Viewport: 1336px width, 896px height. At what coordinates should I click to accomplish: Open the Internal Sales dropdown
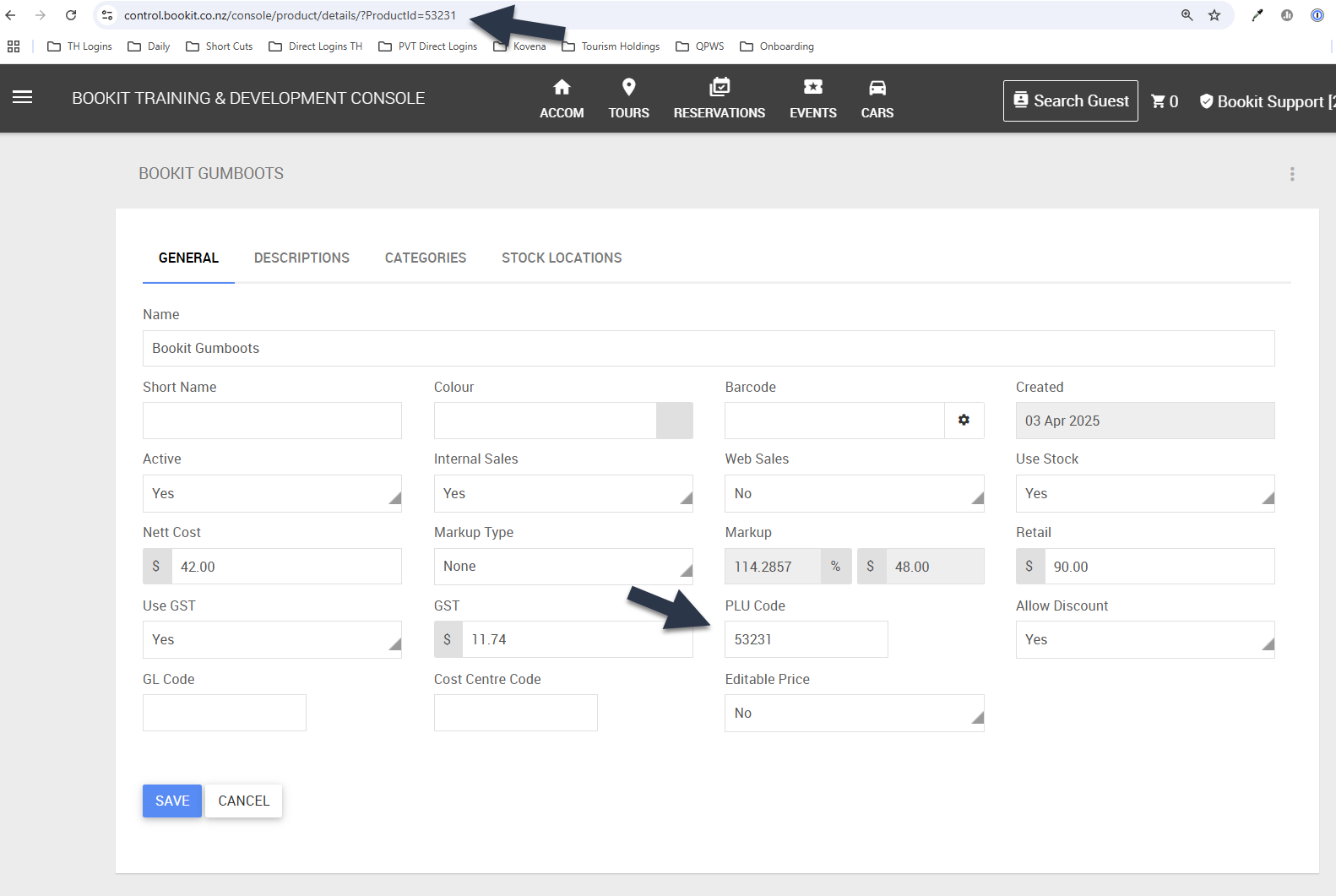pyautogui.click(x=563, y=494)
